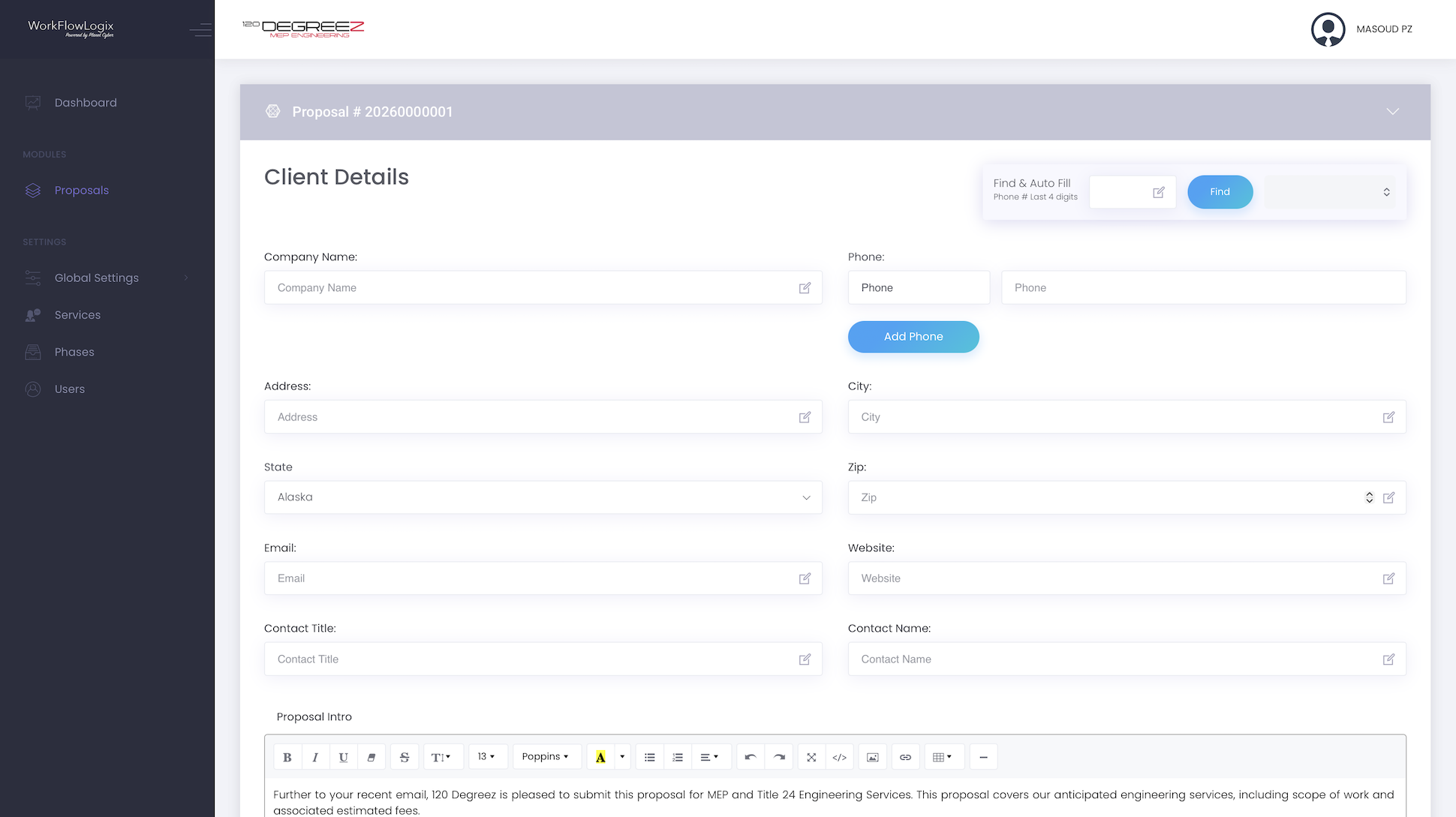The width and height of the screenshot is (1456, 817).
Task: Apply bold formatting in the Proposal Intro editor
Action: pyautogui.click(x=287, y=756)
